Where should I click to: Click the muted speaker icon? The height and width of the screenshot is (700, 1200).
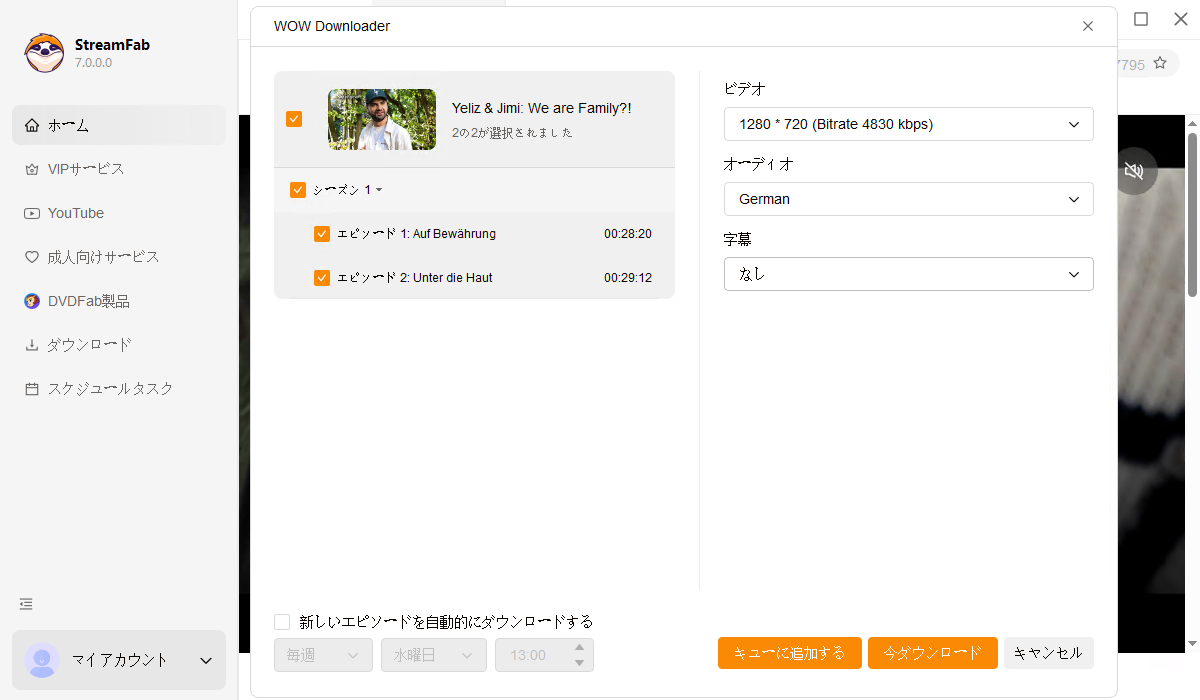click(1133, 171)
